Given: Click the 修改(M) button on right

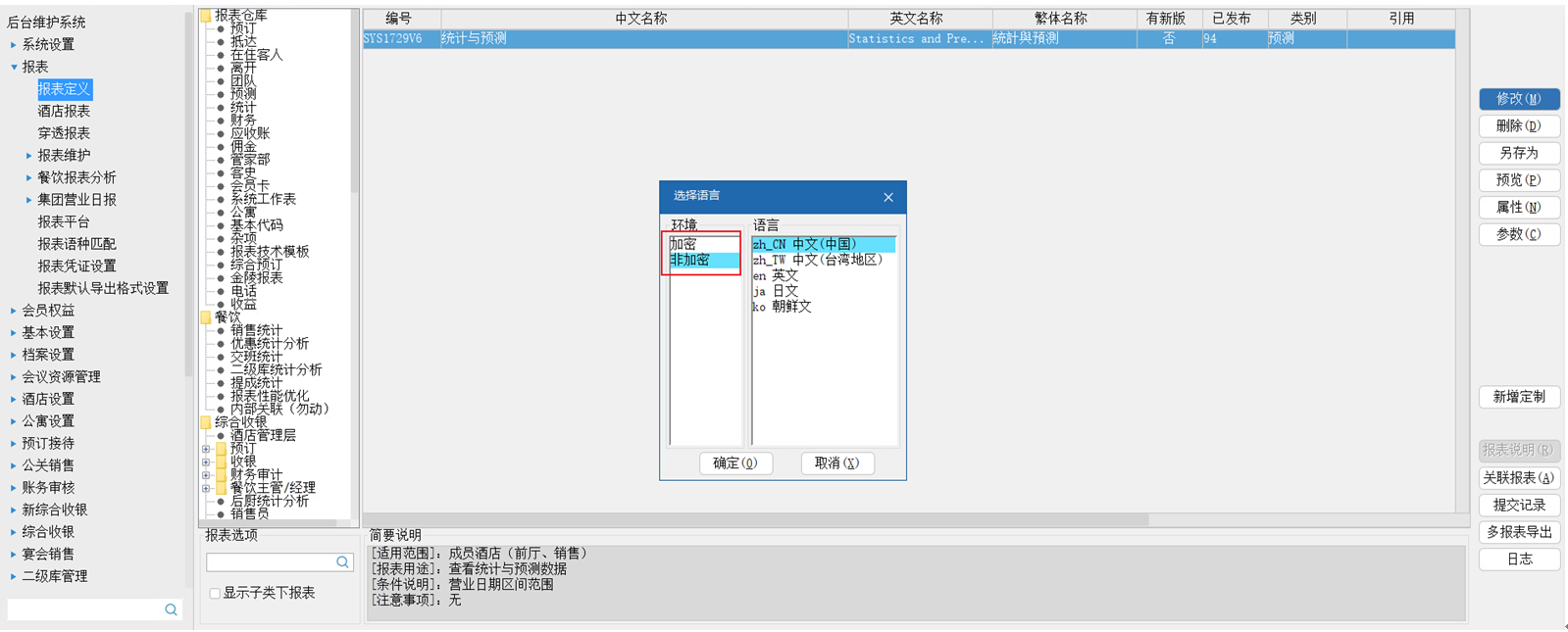Looking at the screenshot, I should tap(1518, 99).
